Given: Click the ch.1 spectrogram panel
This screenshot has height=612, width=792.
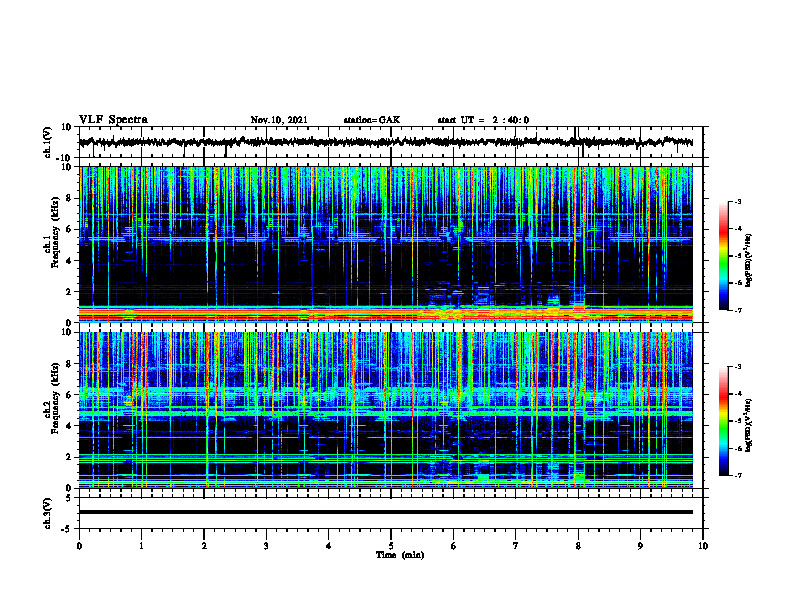Looking at the screenshot, I should click(x=385, y=244).
